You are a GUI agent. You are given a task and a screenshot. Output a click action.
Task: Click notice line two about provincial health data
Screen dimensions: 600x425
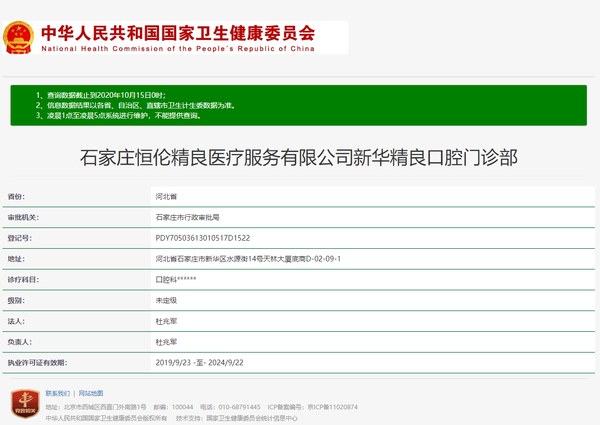point(135,105)
